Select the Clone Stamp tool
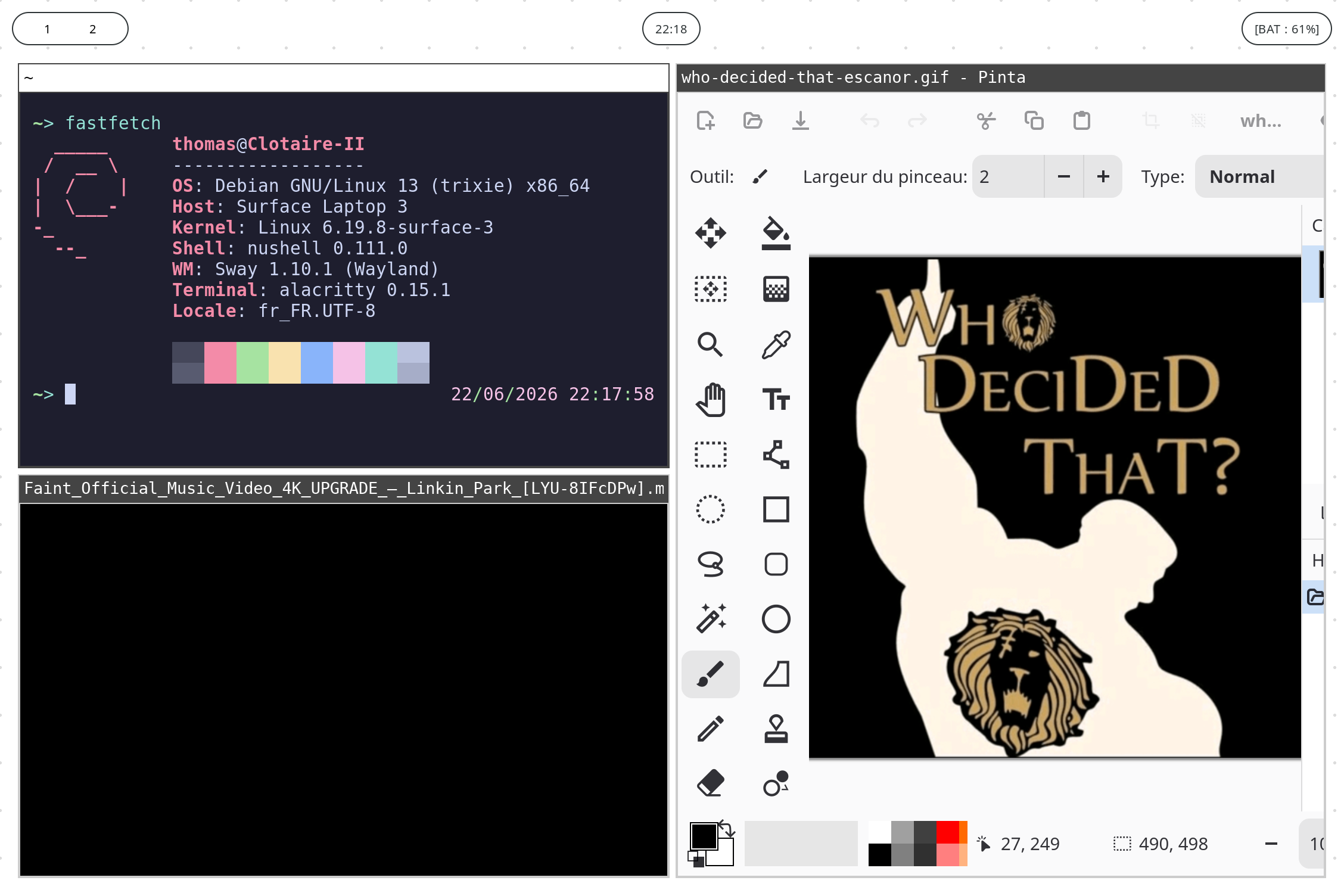 [x=776, y=729]
